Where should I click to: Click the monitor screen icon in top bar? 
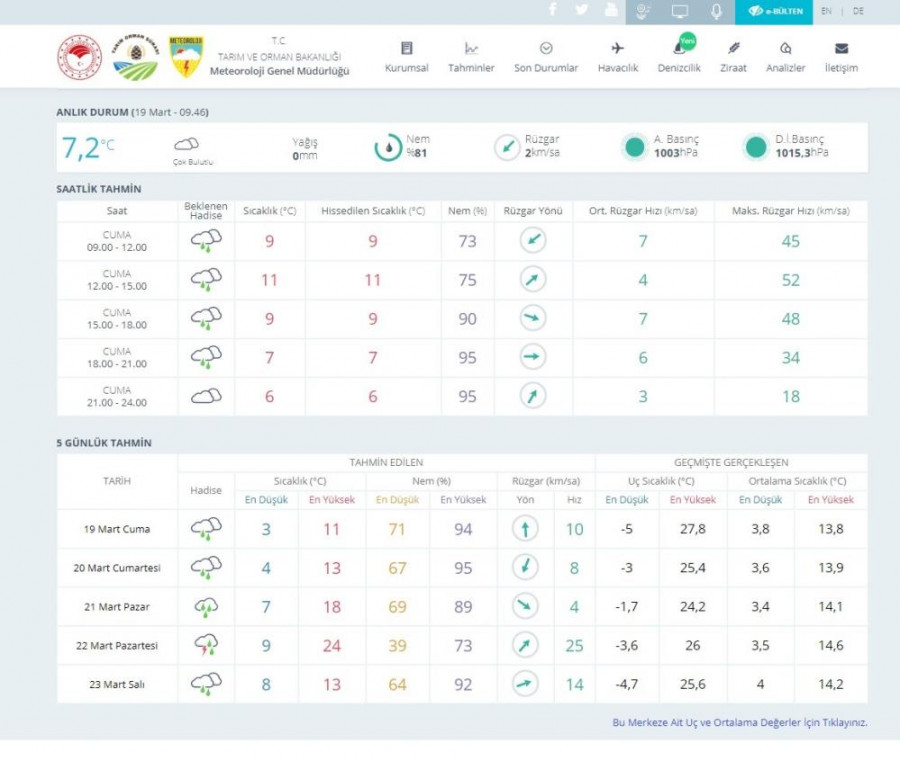[x=680, y=12]
